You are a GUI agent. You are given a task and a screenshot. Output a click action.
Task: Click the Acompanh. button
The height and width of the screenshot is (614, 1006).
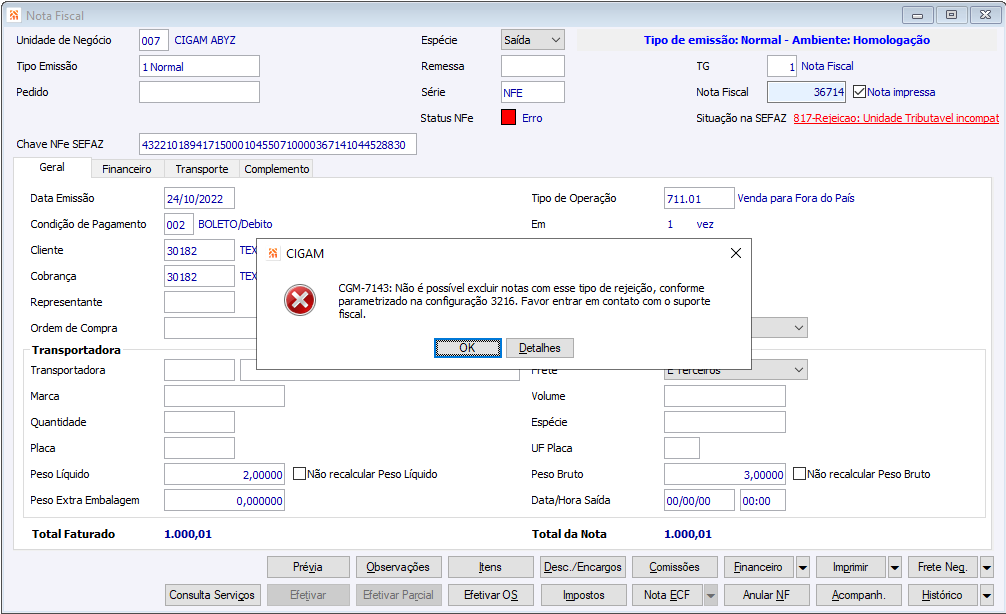tap(858, 595)
